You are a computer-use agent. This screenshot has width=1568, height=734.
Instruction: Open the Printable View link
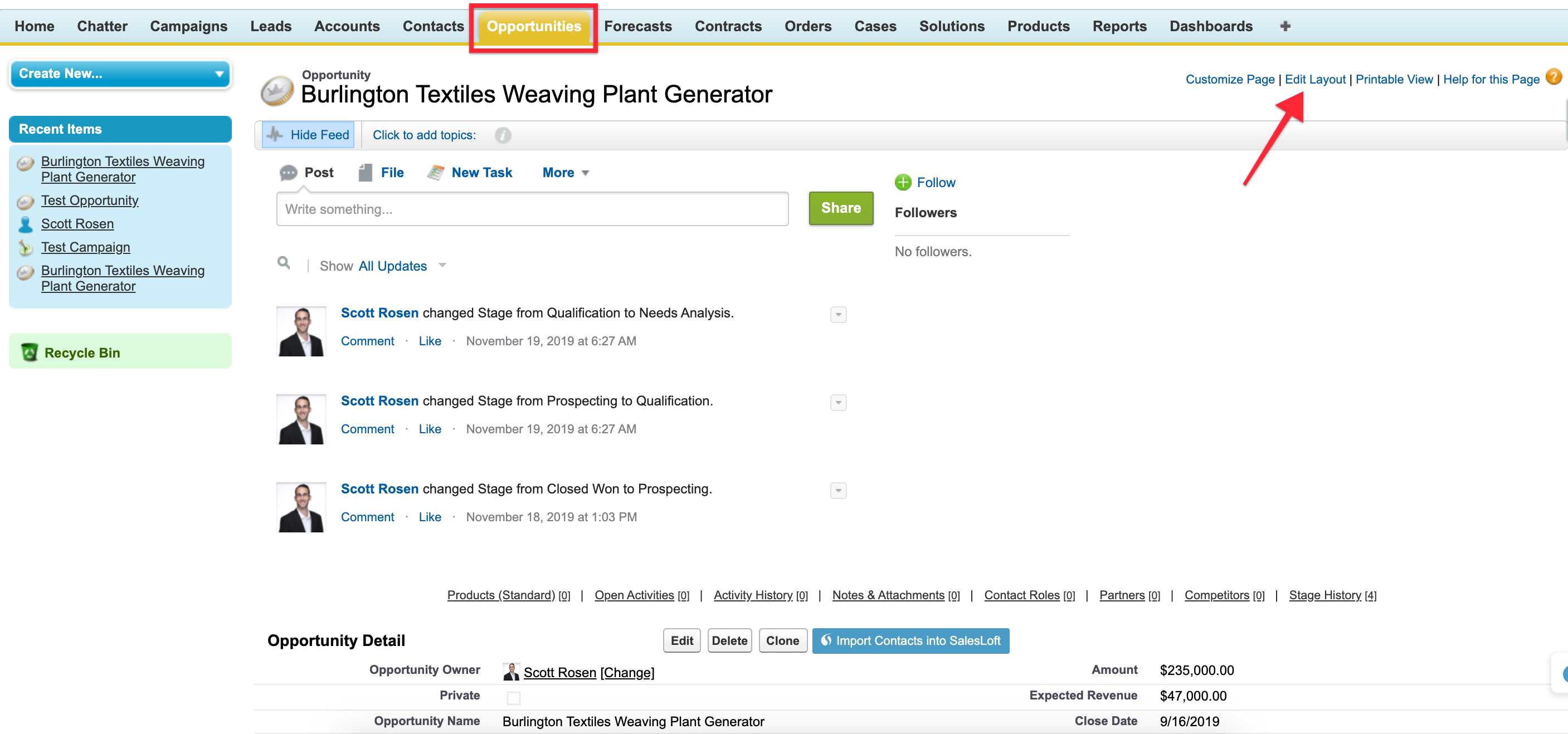1394,79
